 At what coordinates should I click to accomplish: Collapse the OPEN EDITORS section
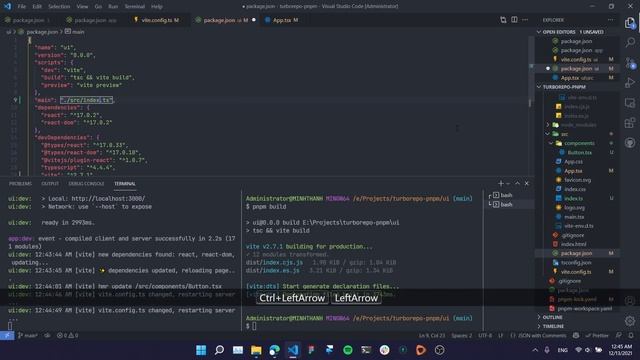click(x=539, y=32)
